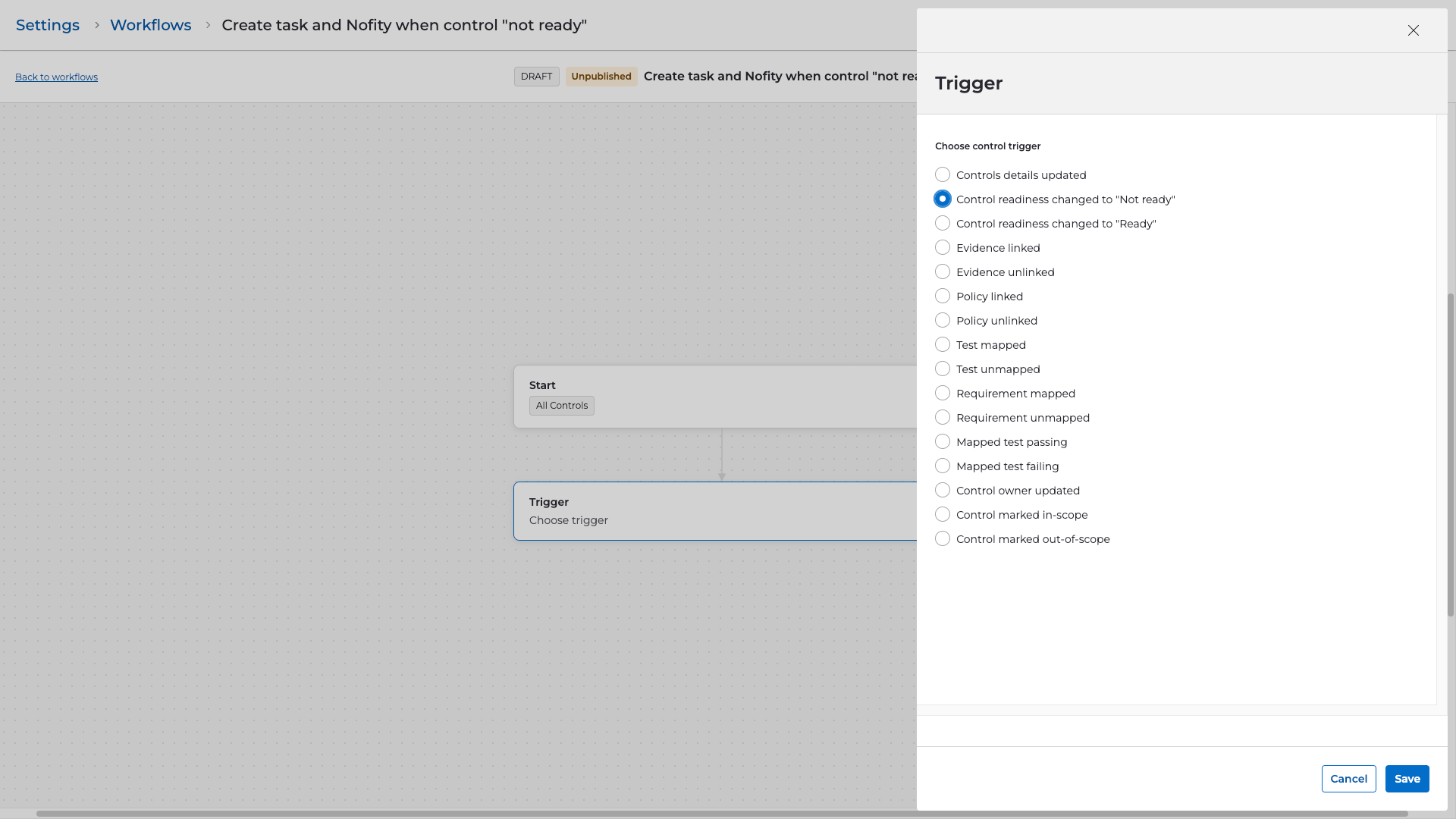The width and height of the screenshot is (1456, 819).
Task: Select the Policy unlinked option
Action: (943, 321)
